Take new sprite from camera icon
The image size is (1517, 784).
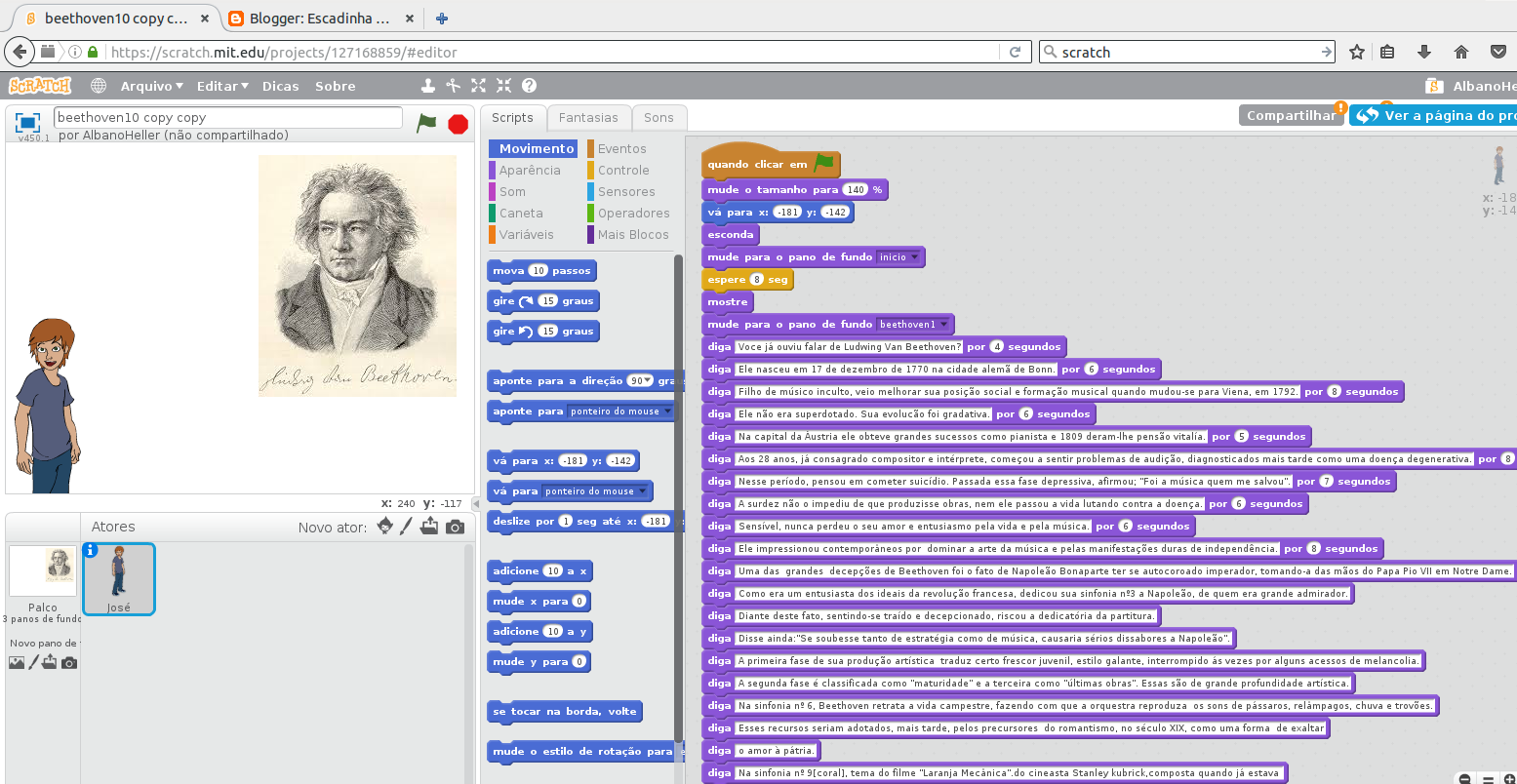(455, 527)
